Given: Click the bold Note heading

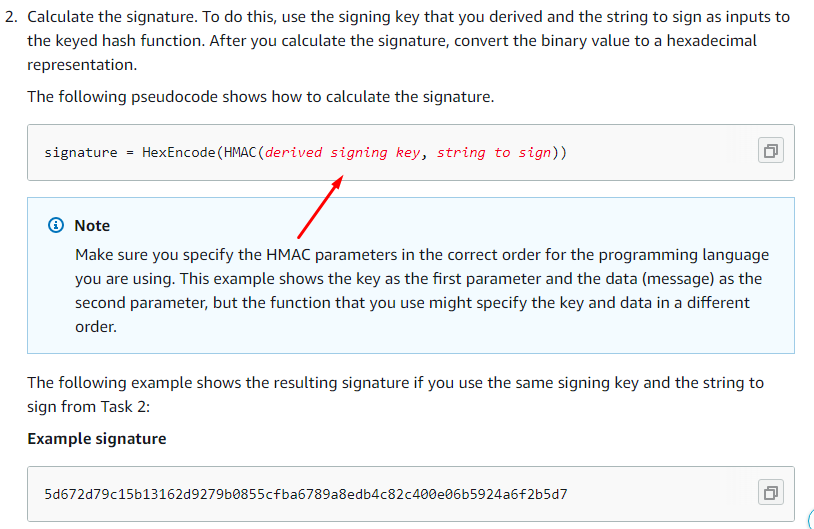Looking at the screenshot, I should pyautogui.click(x=92, y=226).
